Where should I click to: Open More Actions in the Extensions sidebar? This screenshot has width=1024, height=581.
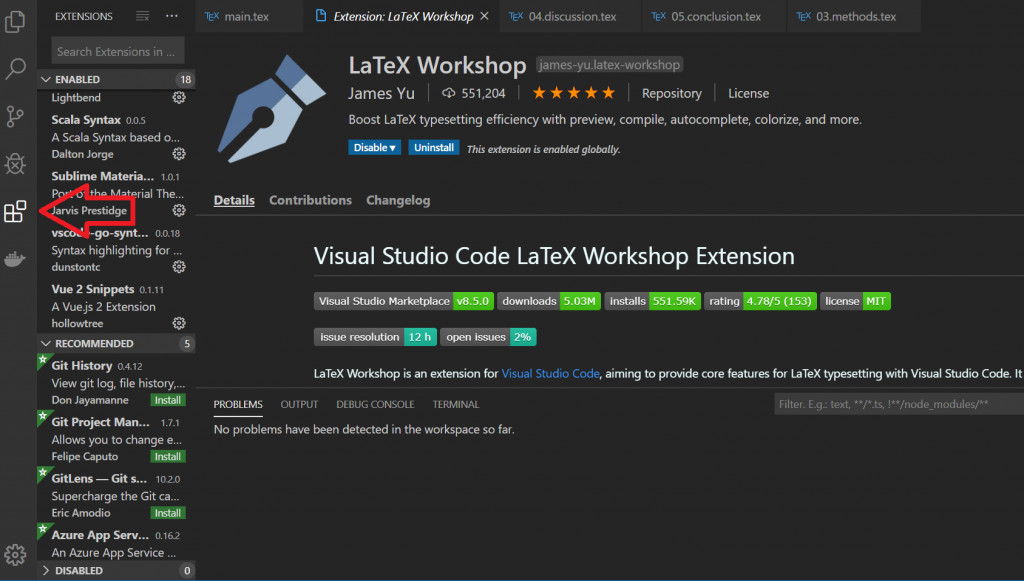[171, 16]
